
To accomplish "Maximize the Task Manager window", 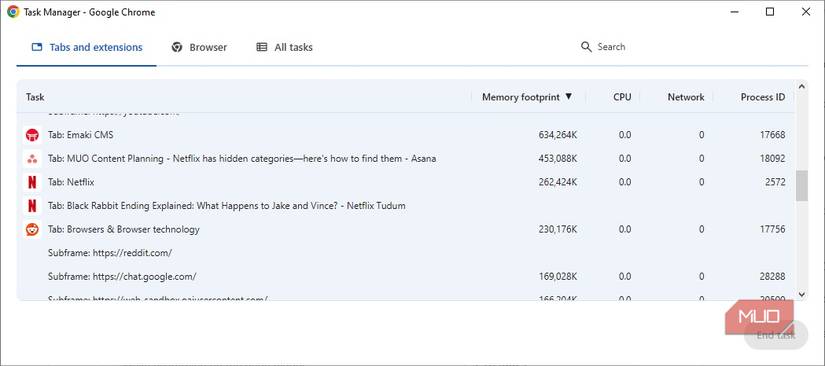I will (770, 12).
